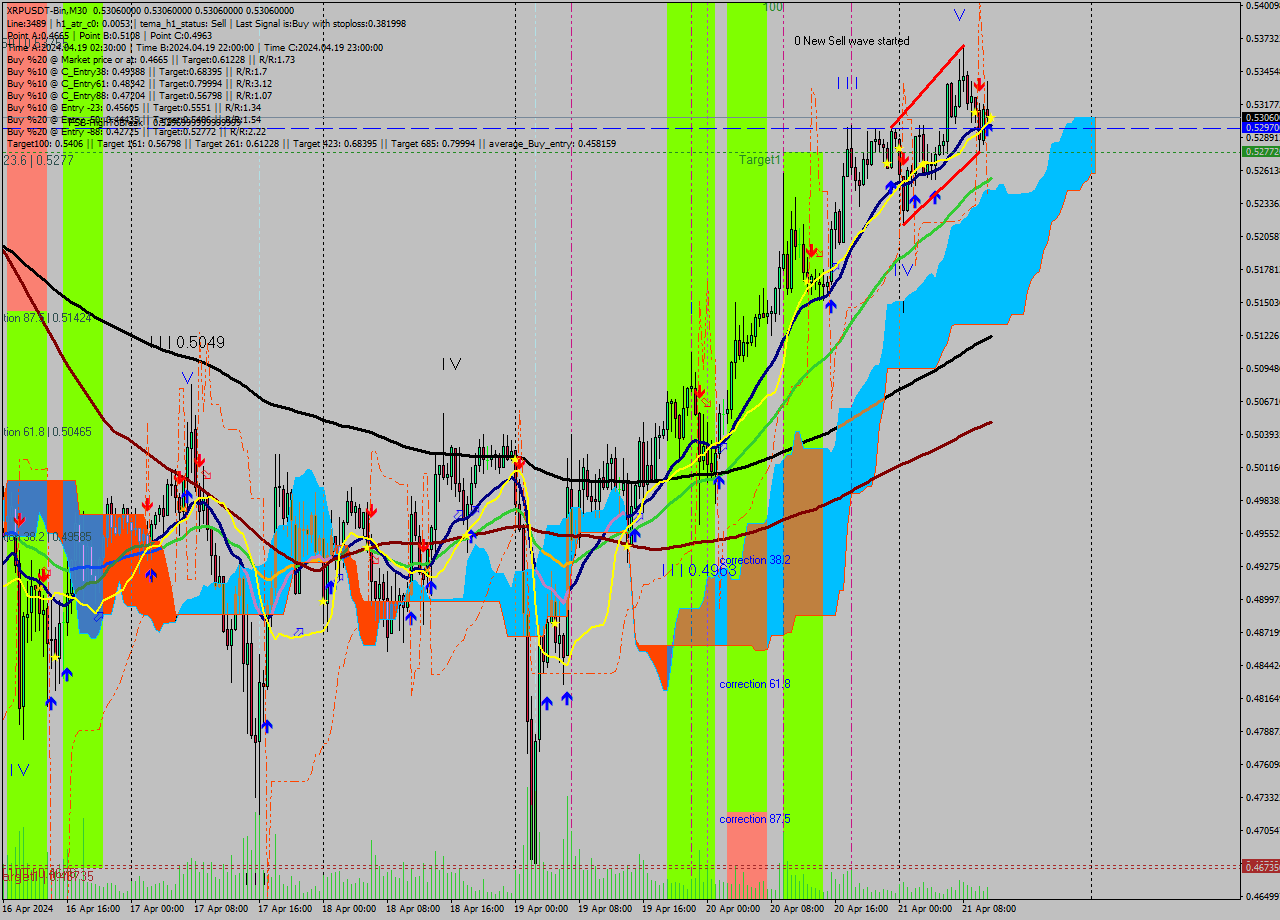Viewport: 1280px width, 920px height.
Task: Click the 0.54009 price axis label
Action: (x=1262, y=6)
